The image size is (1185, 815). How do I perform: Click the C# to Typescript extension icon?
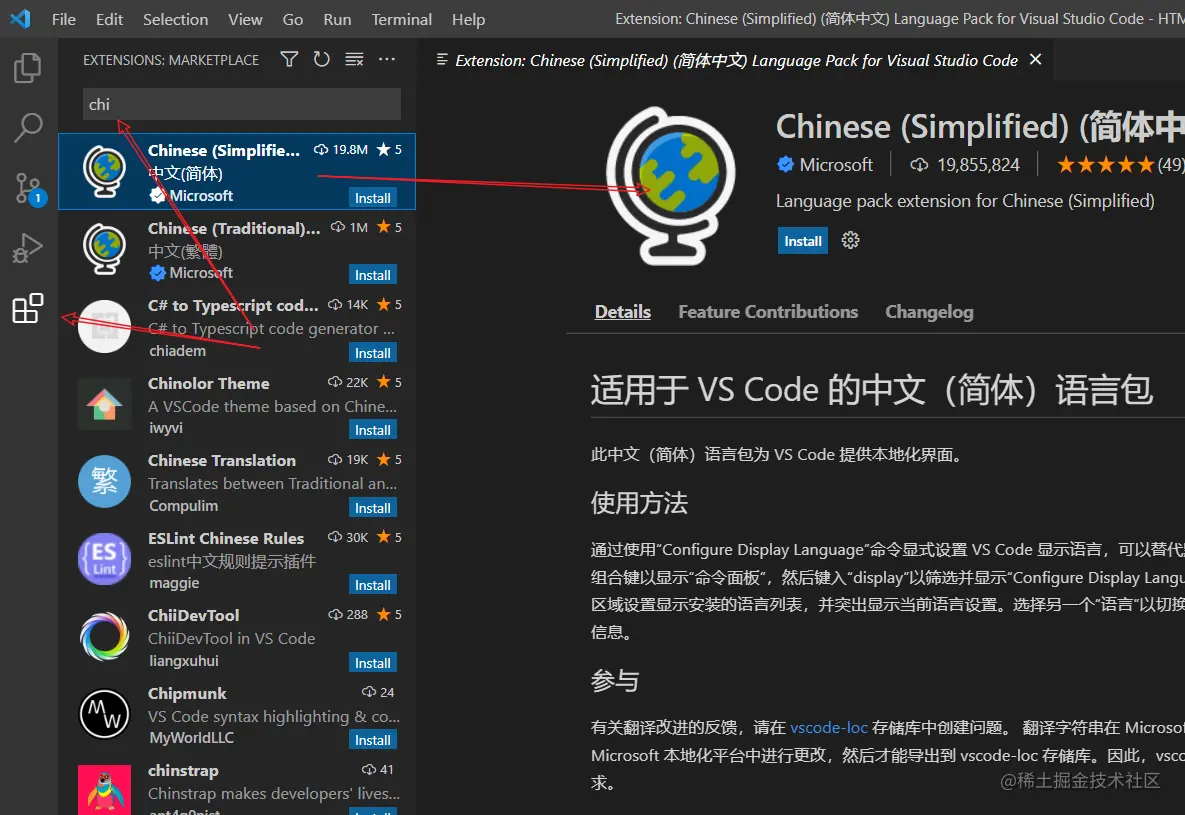104,327
